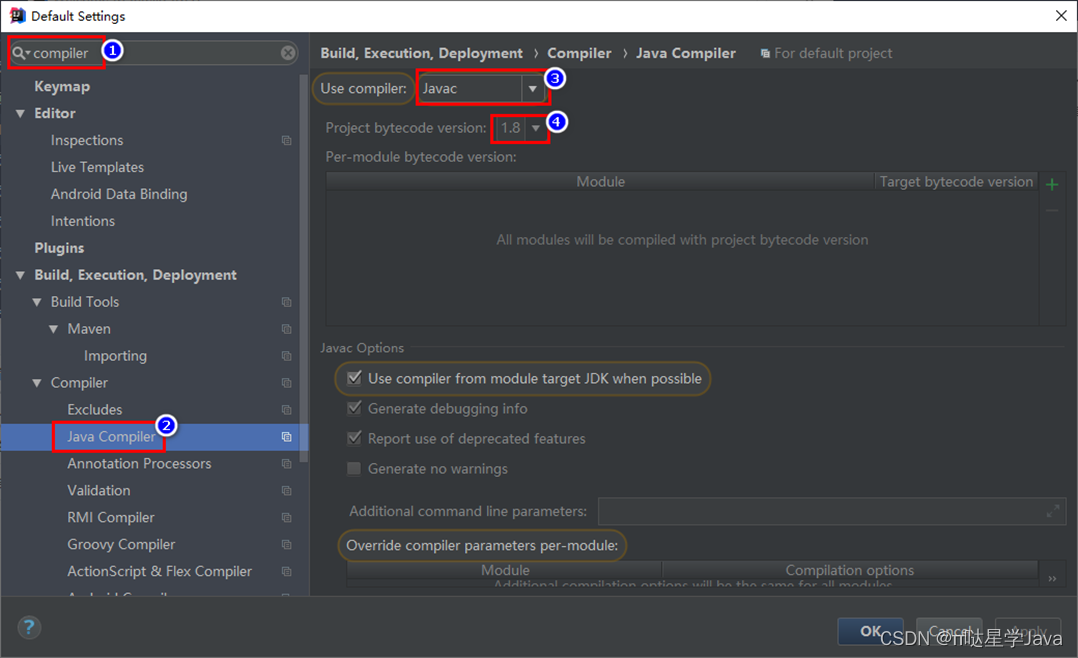1078x658 pixels.
Task: Collapse Build, Execution, Deployment node
Action: tap(20, 275)
